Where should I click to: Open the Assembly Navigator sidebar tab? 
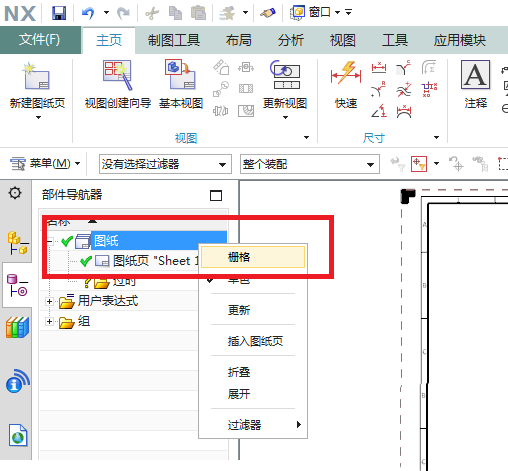[17, 242]
